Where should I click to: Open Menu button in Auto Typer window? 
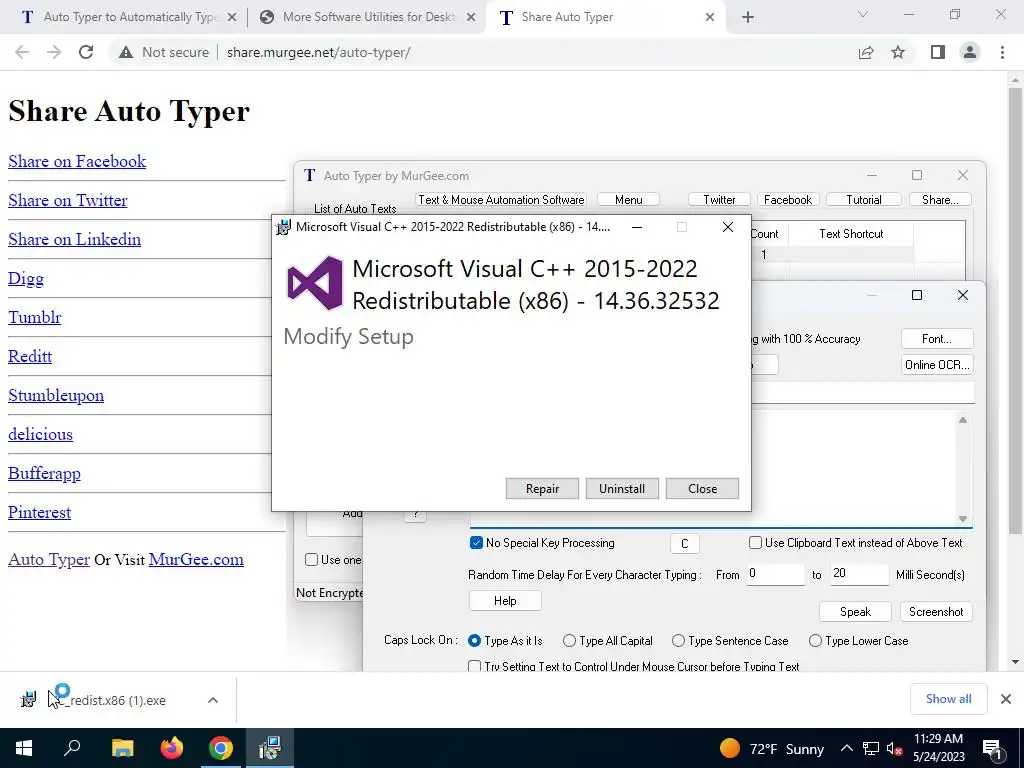(628, 200)
